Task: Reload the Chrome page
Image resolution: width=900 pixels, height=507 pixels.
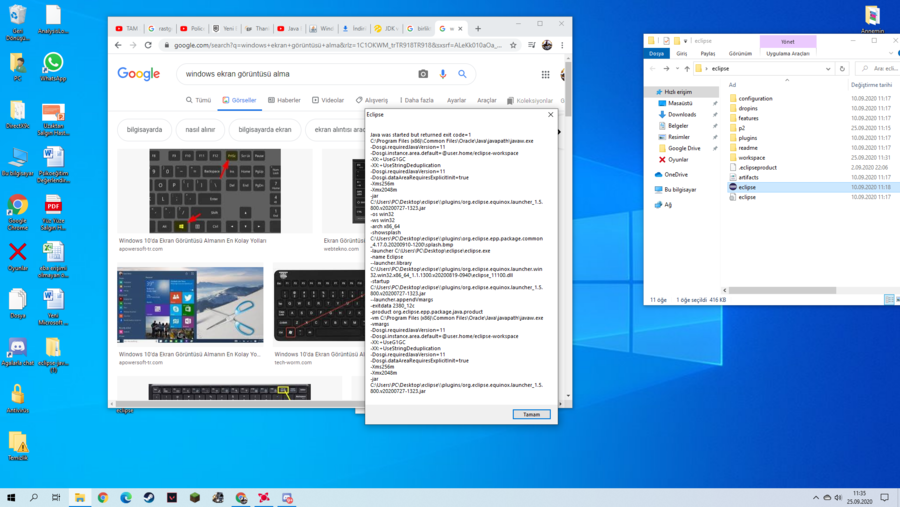Action: coord(148,45)
